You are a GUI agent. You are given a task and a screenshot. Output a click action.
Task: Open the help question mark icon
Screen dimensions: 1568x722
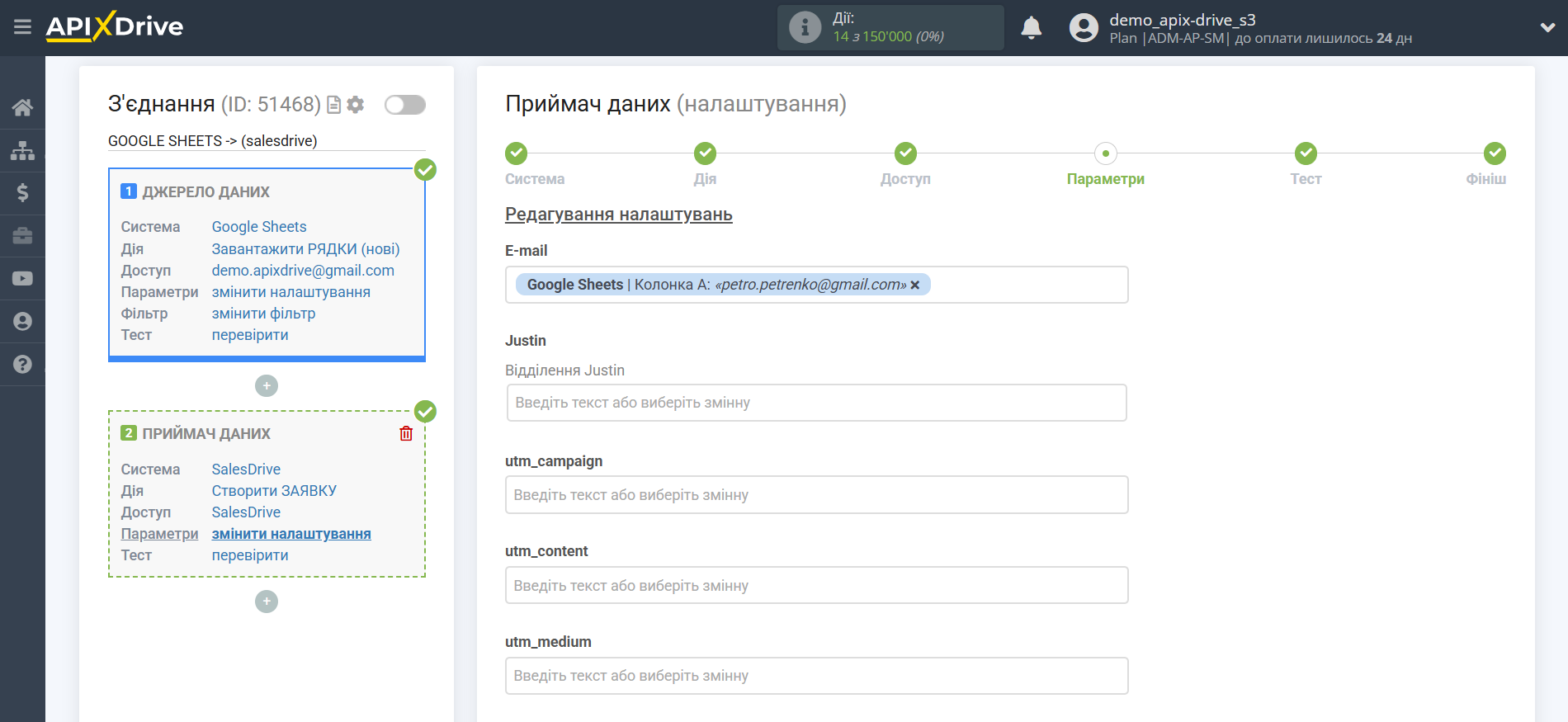[22, 364]
